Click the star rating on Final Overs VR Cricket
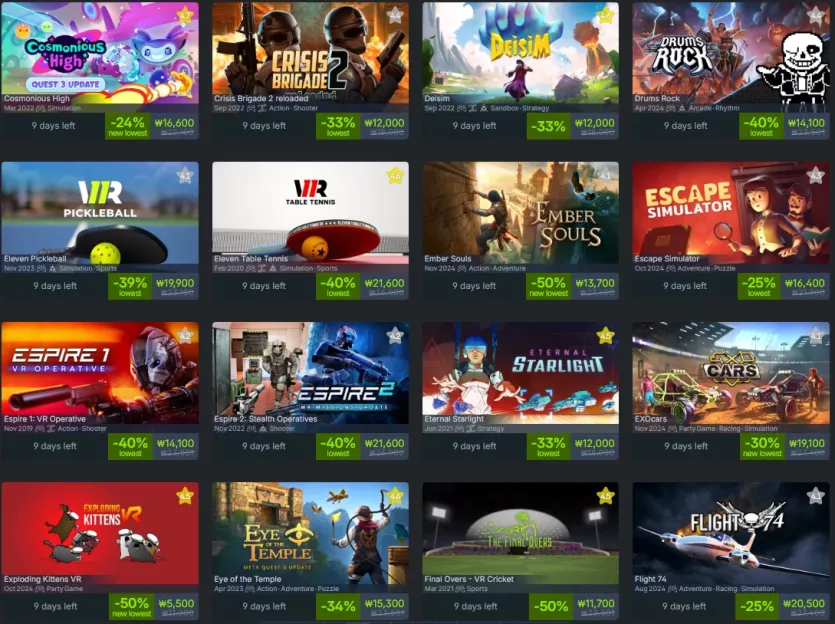The image size is (835, 624). coord(605,496)
